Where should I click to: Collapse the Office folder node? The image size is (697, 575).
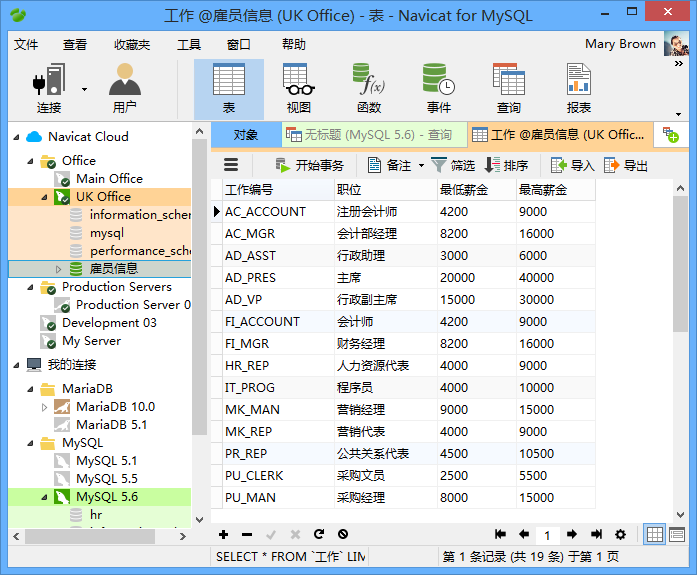click(30, 161)
